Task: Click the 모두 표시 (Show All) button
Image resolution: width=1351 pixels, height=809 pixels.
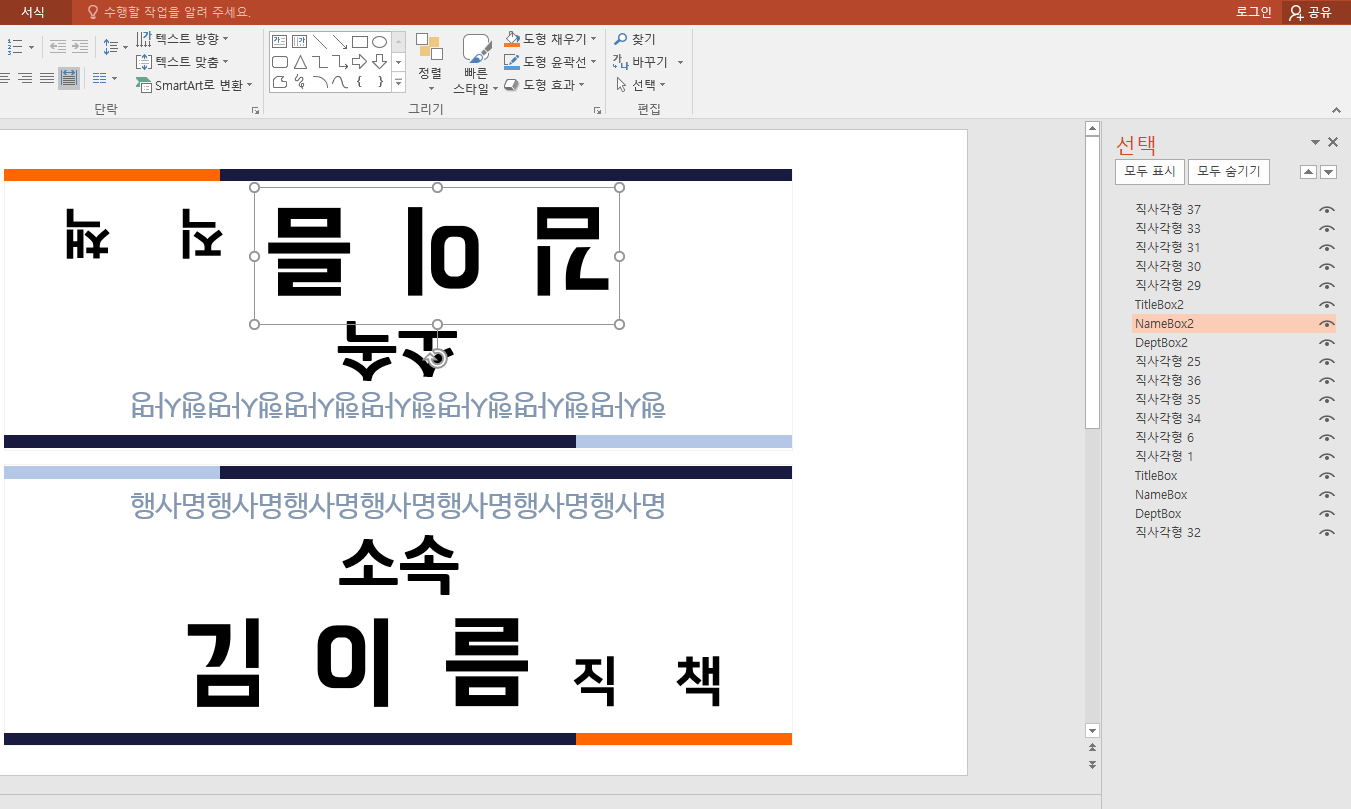Action: 1150,171
